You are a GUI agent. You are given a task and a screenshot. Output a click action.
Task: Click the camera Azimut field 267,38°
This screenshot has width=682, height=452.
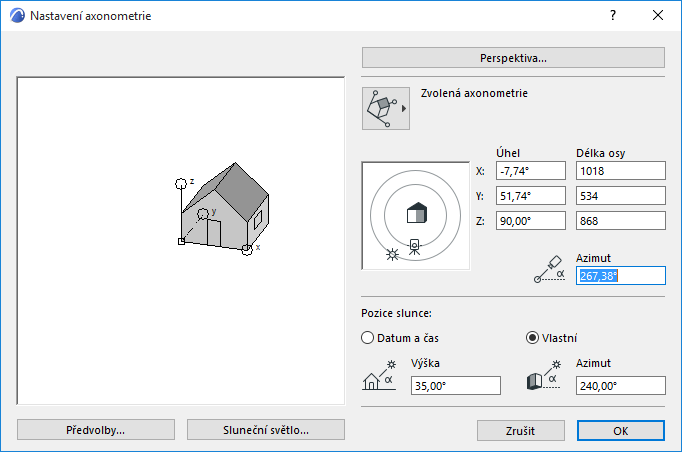[x=621, y=276]
